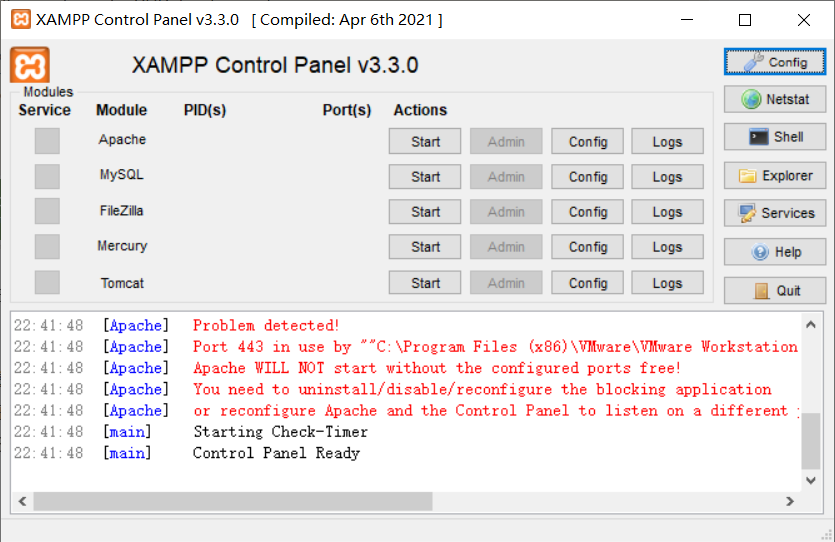Click the log vertical scrollbar thumb
The height and width of the screenshot is (542, 835).
[811, 441]
